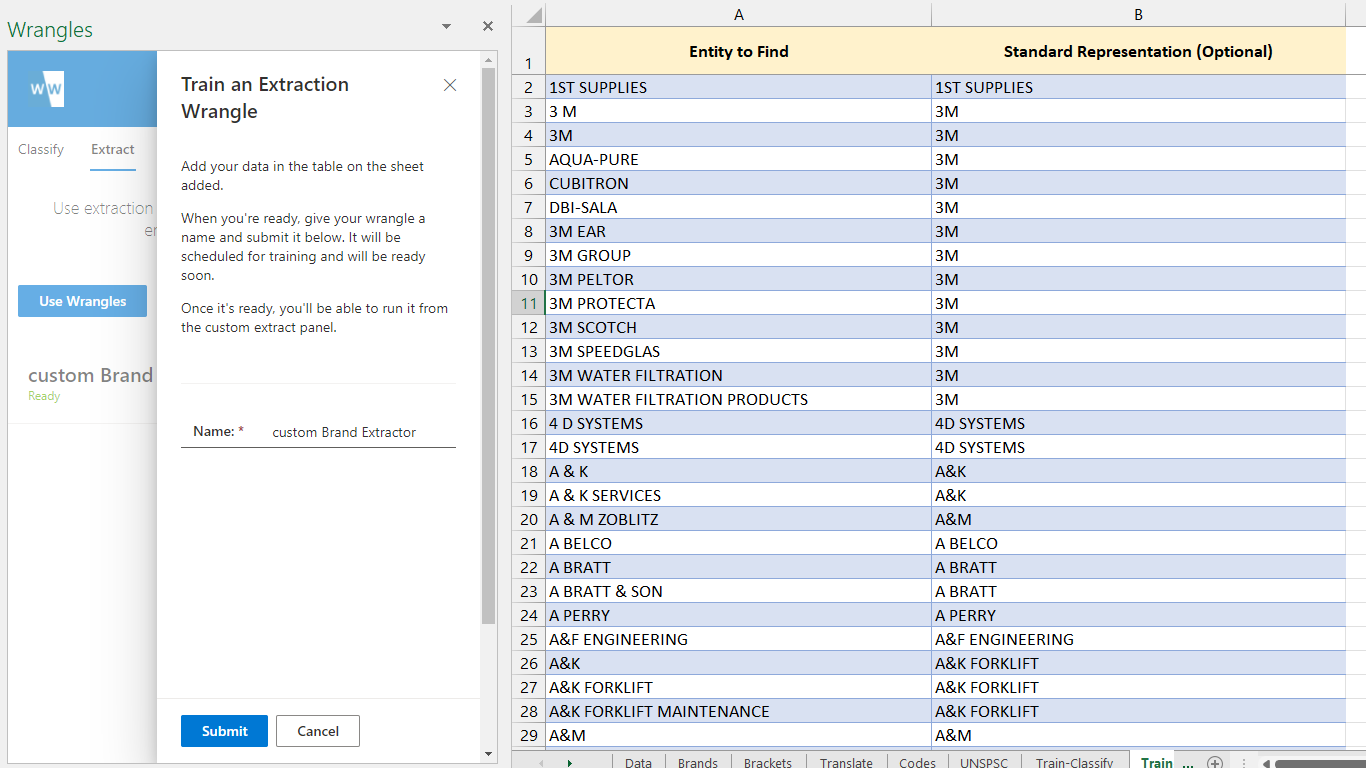Image resolution: width=1366 pixels, height=768 pixels.
Task: Click the Select All corner of the sheet
Action: [528, 14]
